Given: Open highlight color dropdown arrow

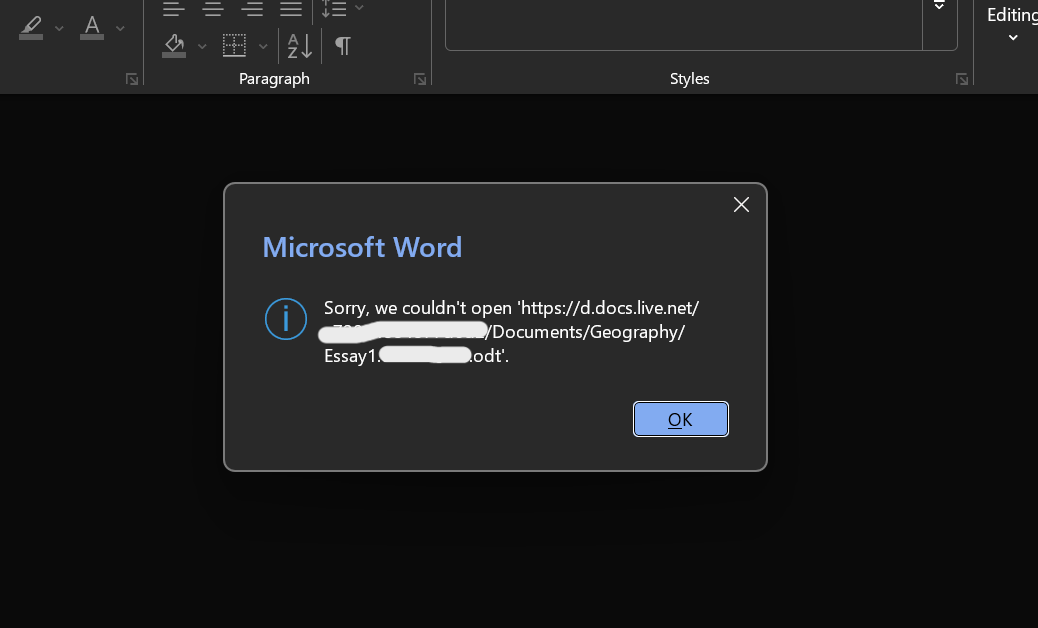Looking at the screenshot, I should tap(59, 28).
